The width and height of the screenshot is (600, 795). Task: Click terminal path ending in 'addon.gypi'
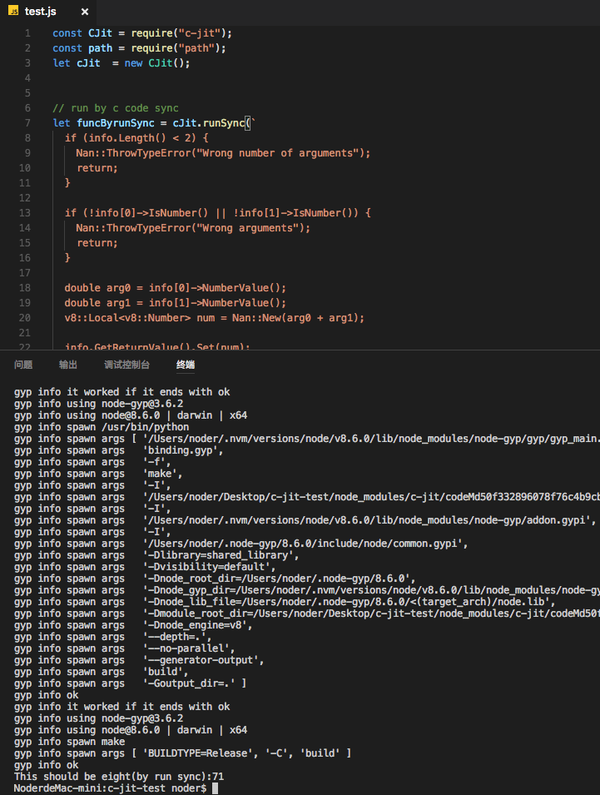pos(370,520)
